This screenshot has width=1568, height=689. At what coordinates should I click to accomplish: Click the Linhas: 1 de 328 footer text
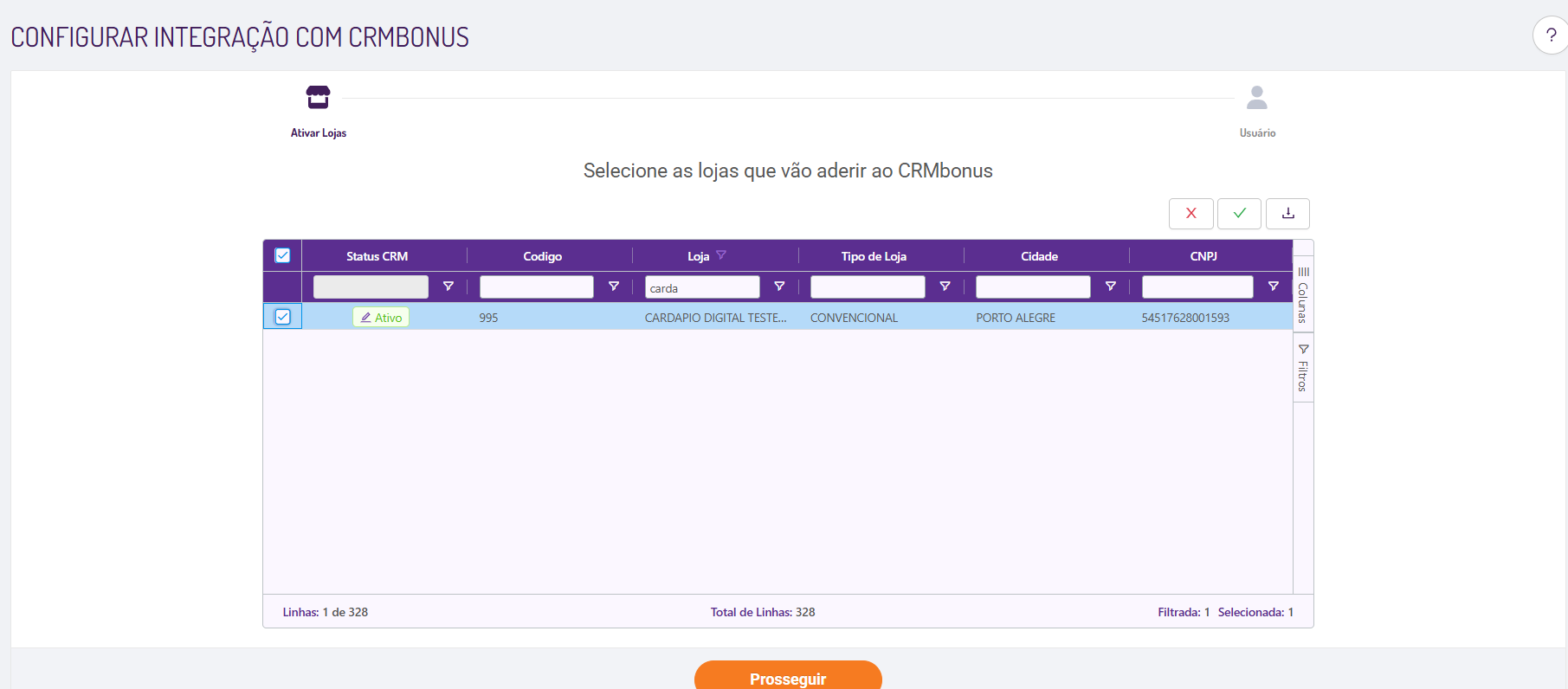coord(326,612)
